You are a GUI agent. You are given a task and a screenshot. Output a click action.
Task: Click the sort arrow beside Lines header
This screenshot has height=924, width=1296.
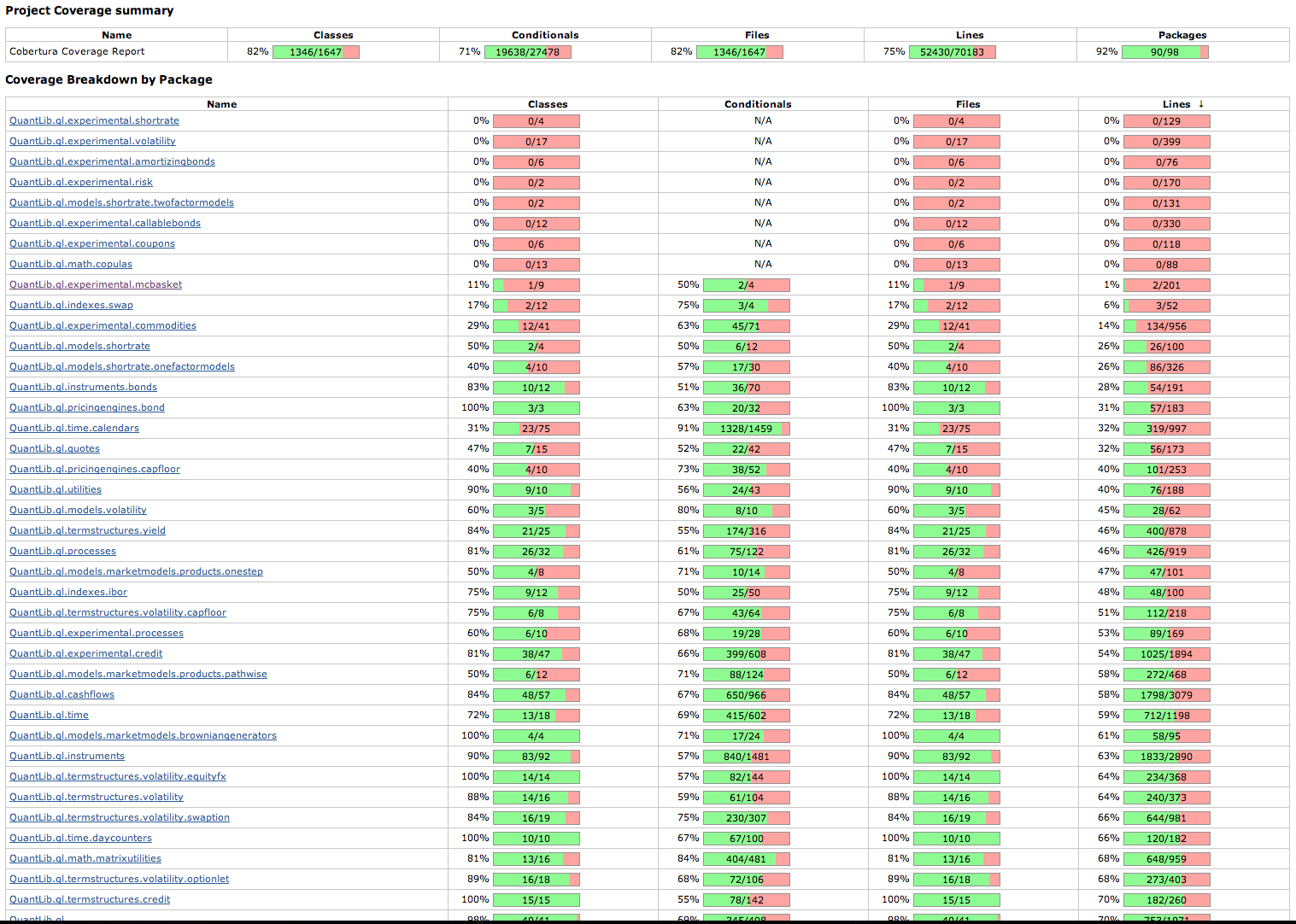[1200, 104]
